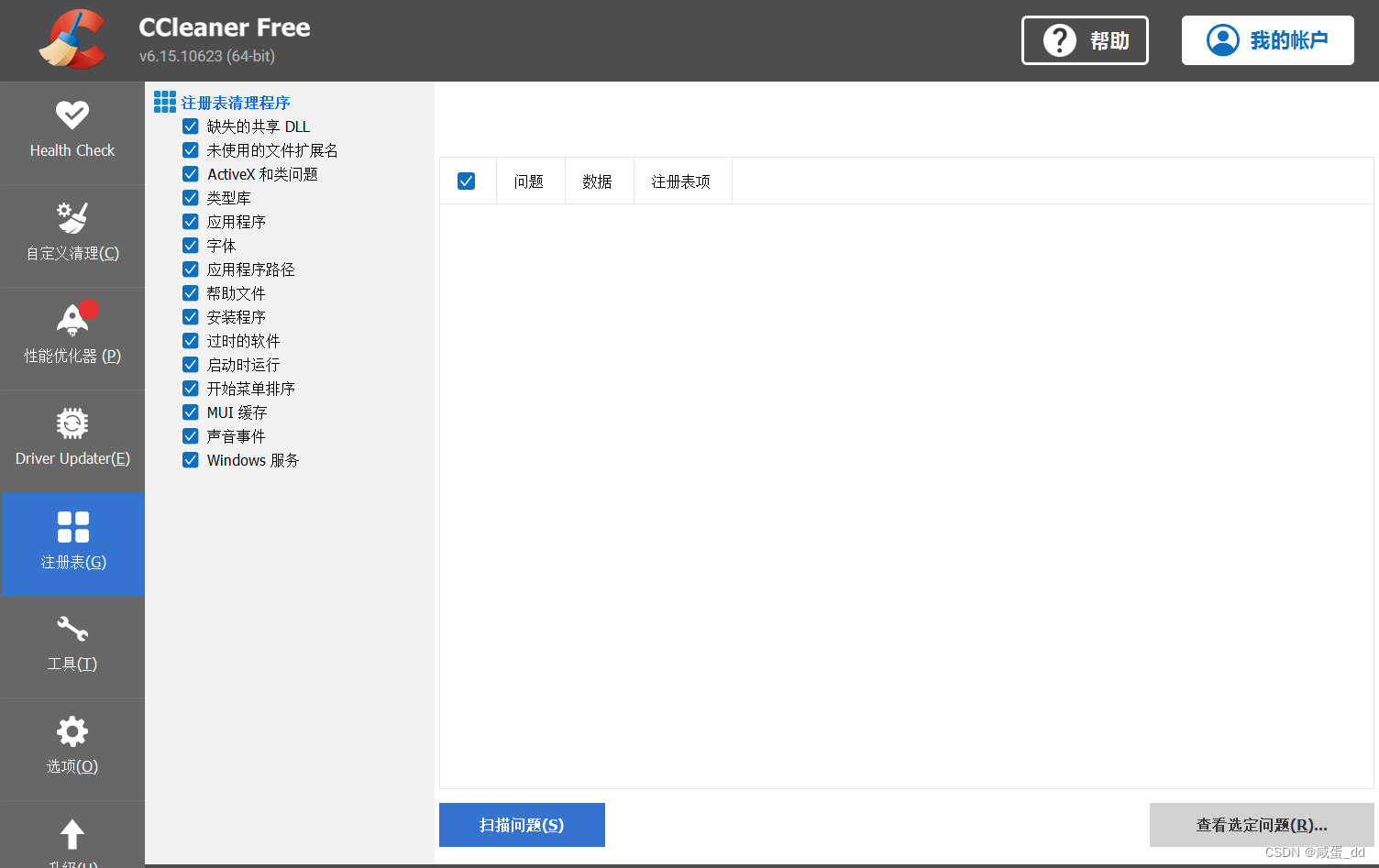Open Tools wrench icon (工具)
This screenshot has height=868, width=1379.
[72, 629]
